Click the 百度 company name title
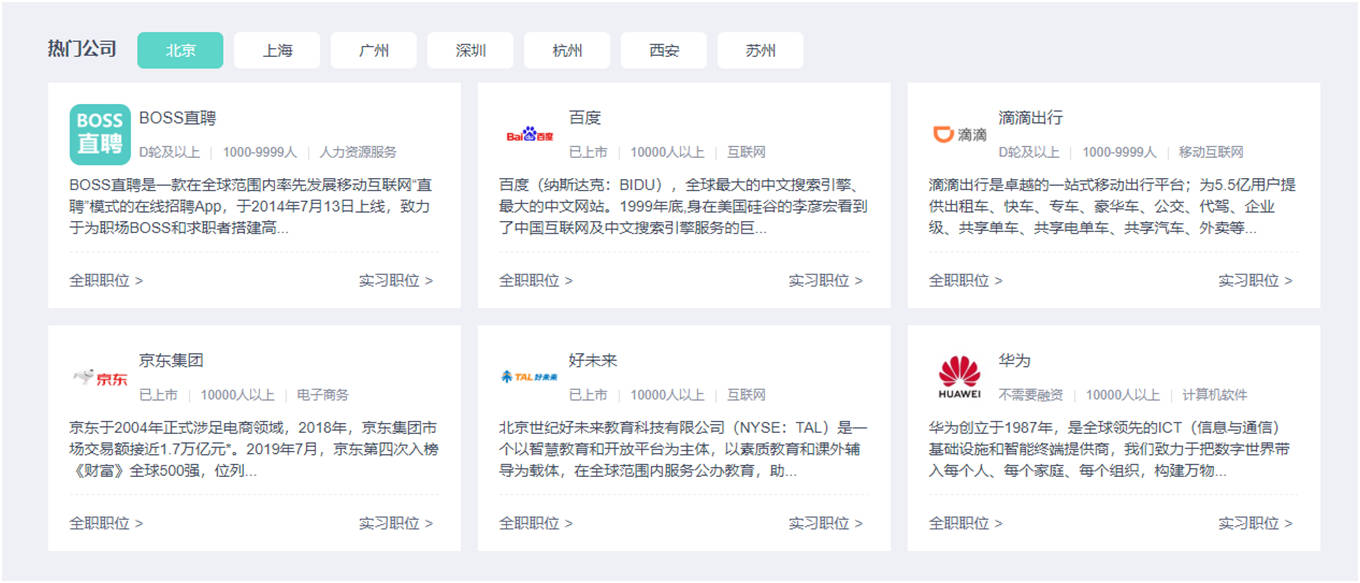The image size is (1360, 583). coord(585,117)
